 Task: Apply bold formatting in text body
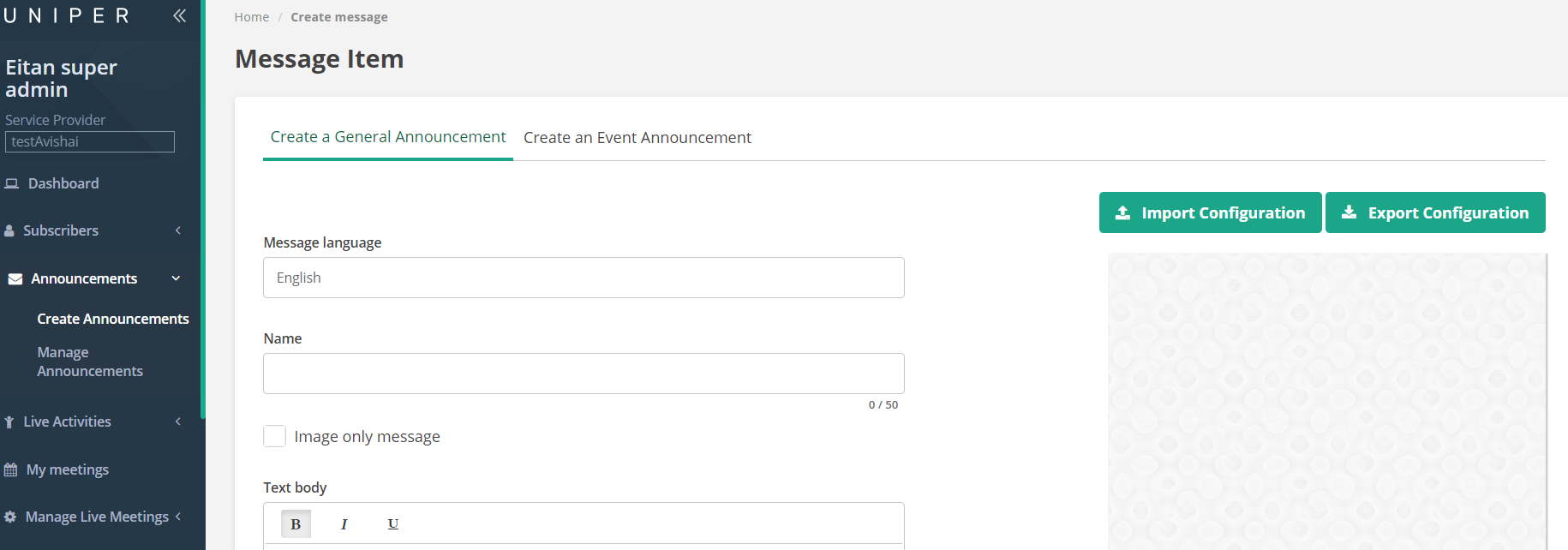296,524
